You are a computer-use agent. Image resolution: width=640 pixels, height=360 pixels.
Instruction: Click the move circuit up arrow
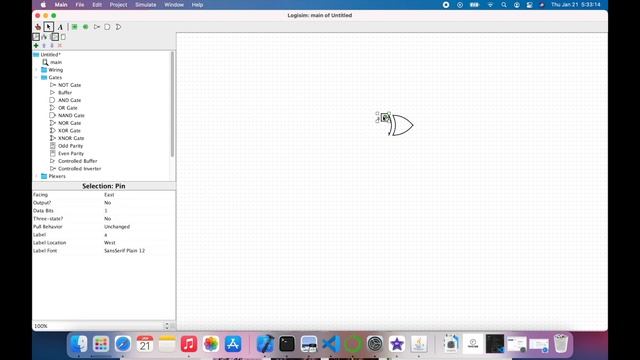44,46
